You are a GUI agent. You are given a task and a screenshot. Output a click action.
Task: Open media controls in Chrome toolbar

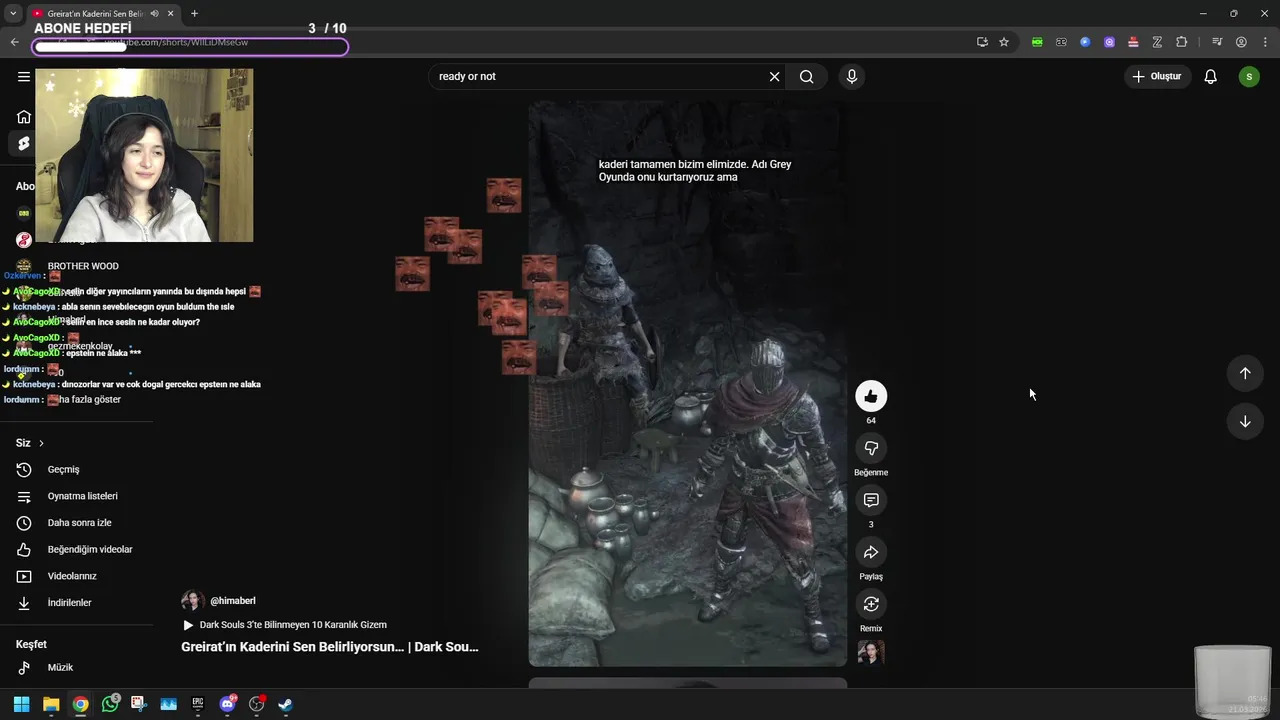1217,42
